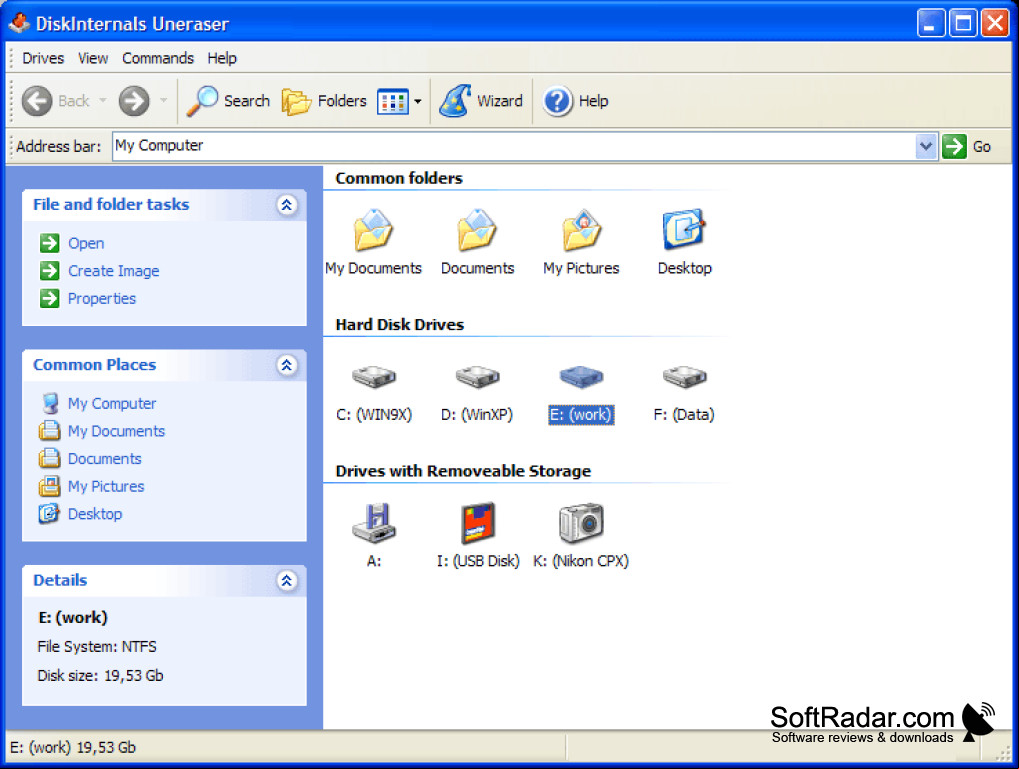Screen dimensions: 1019x769
Task: Collapse the Common Places panel
Action: [x=287, y=365]
